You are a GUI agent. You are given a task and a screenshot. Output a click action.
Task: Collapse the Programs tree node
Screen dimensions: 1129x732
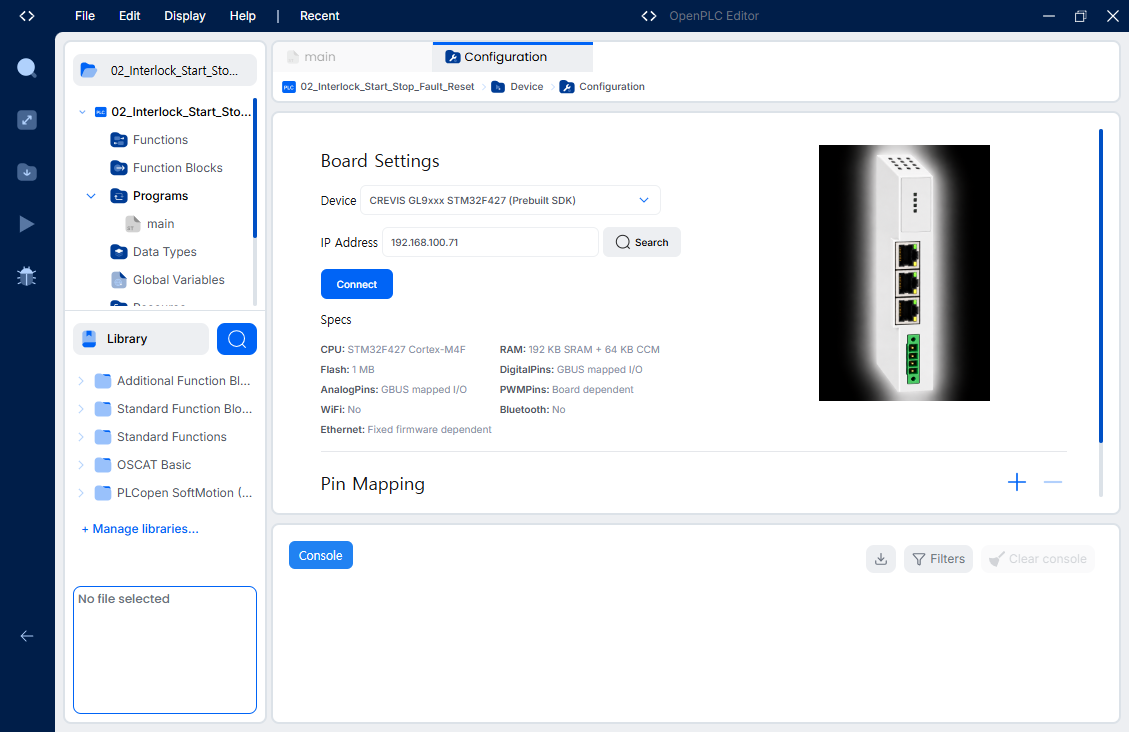click(x=91, y=196)
